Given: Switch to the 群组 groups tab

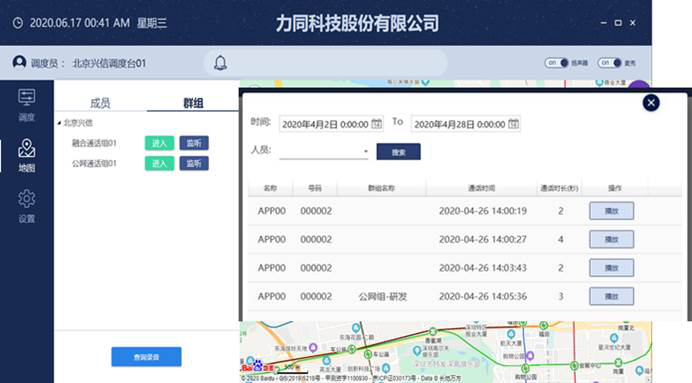Looking at the screenshot, I should coord(193,103).
